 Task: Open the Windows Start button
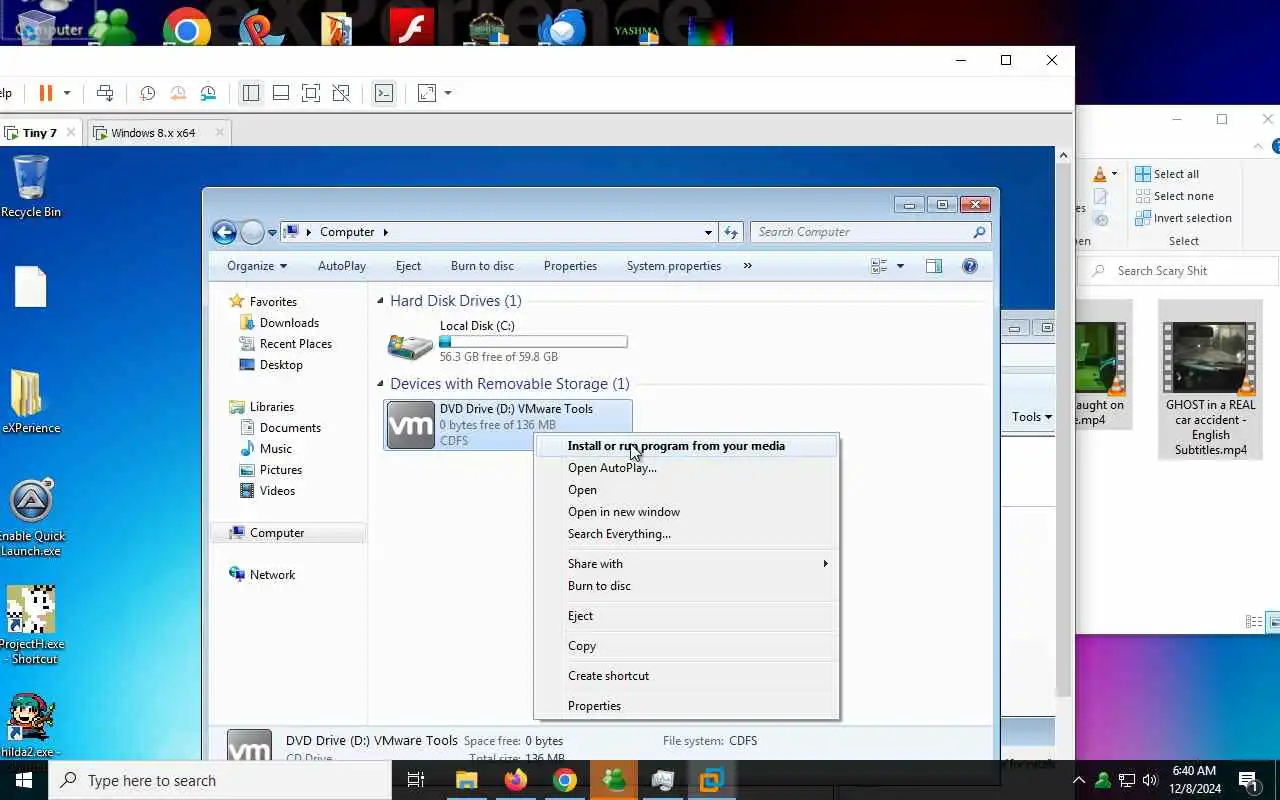pyautogui.click(x=23, y=780)
